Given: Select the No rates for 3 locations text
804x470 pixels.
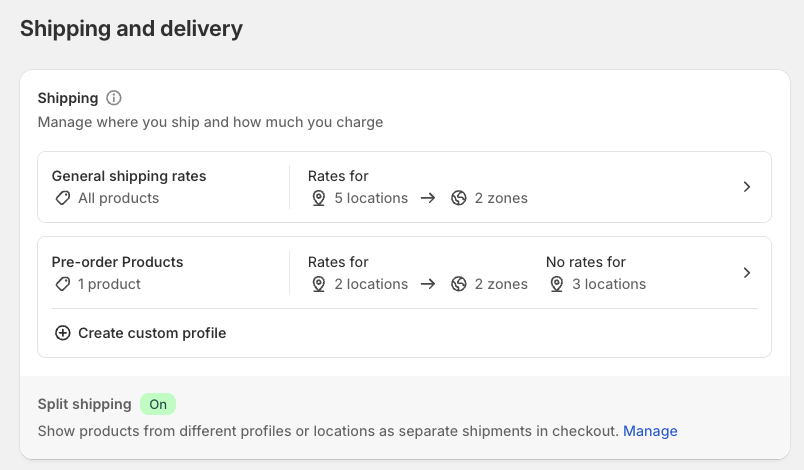Looking at the screenshot, I should click(x=596, y=273).
